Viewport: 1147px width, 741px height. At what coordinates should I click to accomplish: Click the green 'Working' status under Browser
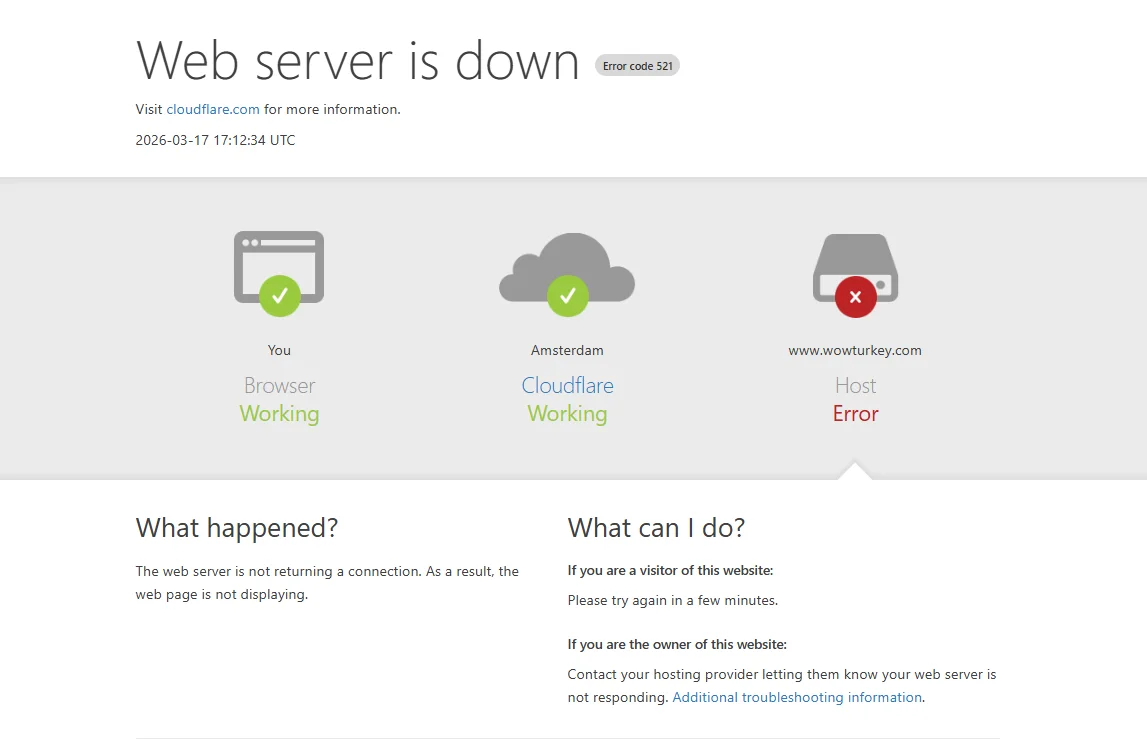(279, 414)
